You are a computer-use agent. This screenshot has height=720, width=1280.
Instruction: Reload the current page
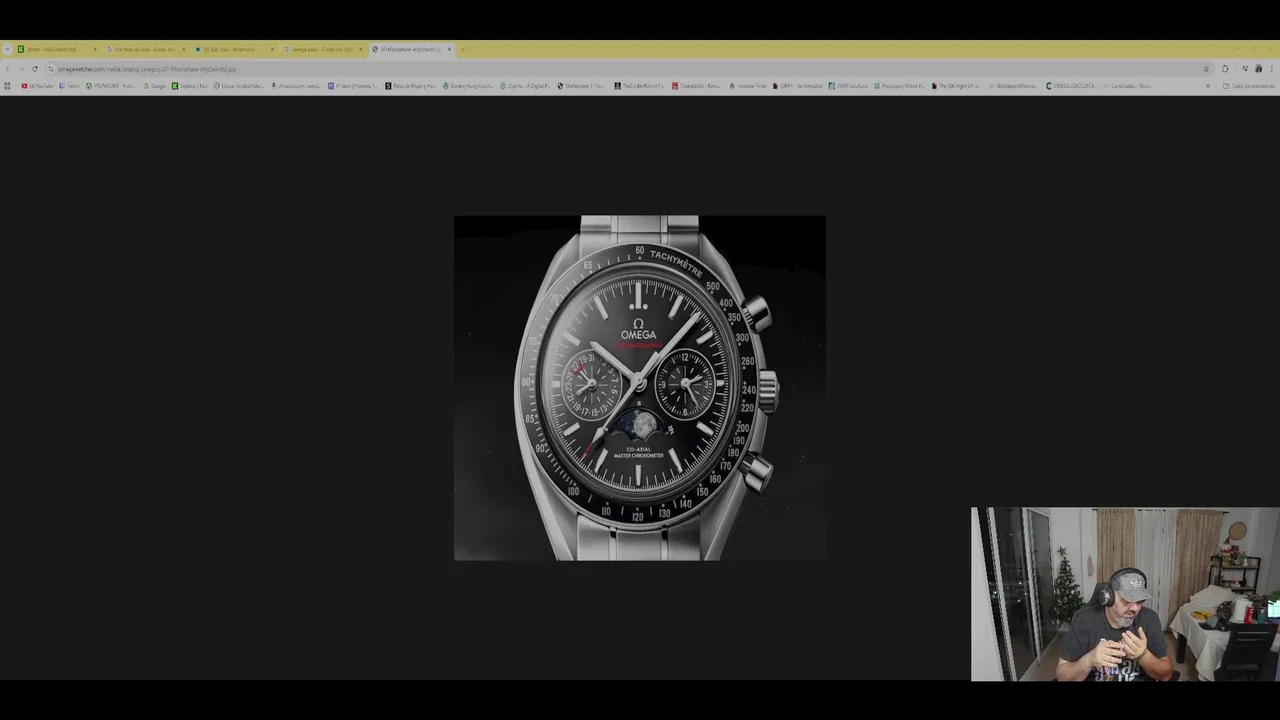[x=35, y=69]
